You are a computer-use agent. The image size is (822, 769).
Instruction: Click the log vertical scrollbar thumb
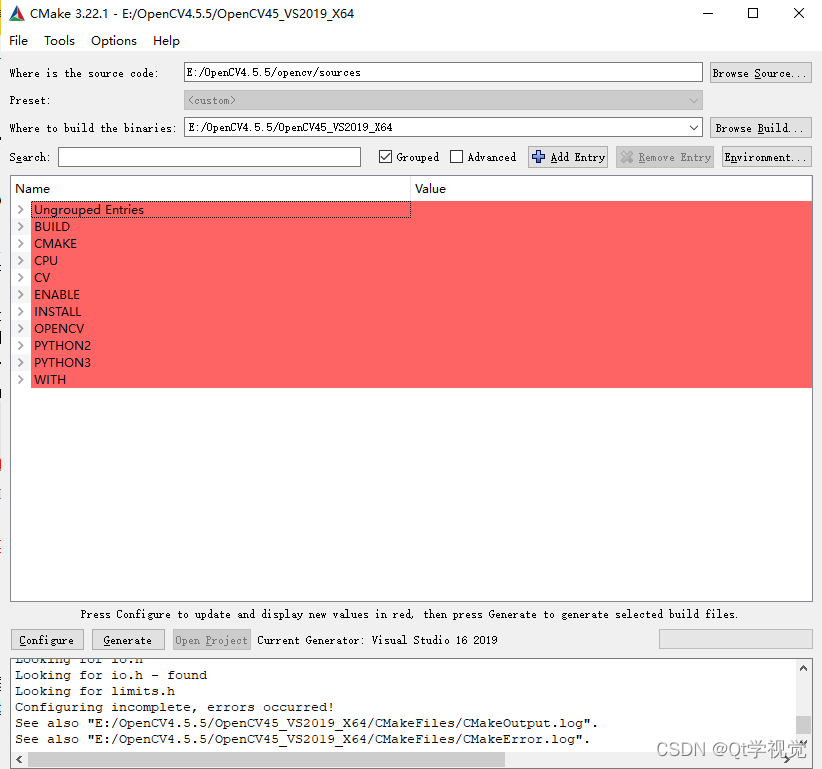[x=803, y=724]
